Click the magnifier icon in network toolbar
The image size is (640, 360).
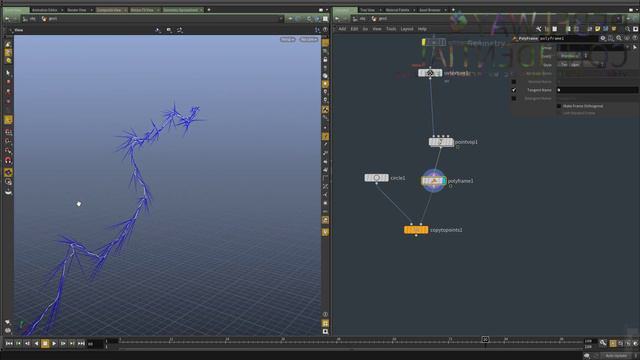point(628,29)
